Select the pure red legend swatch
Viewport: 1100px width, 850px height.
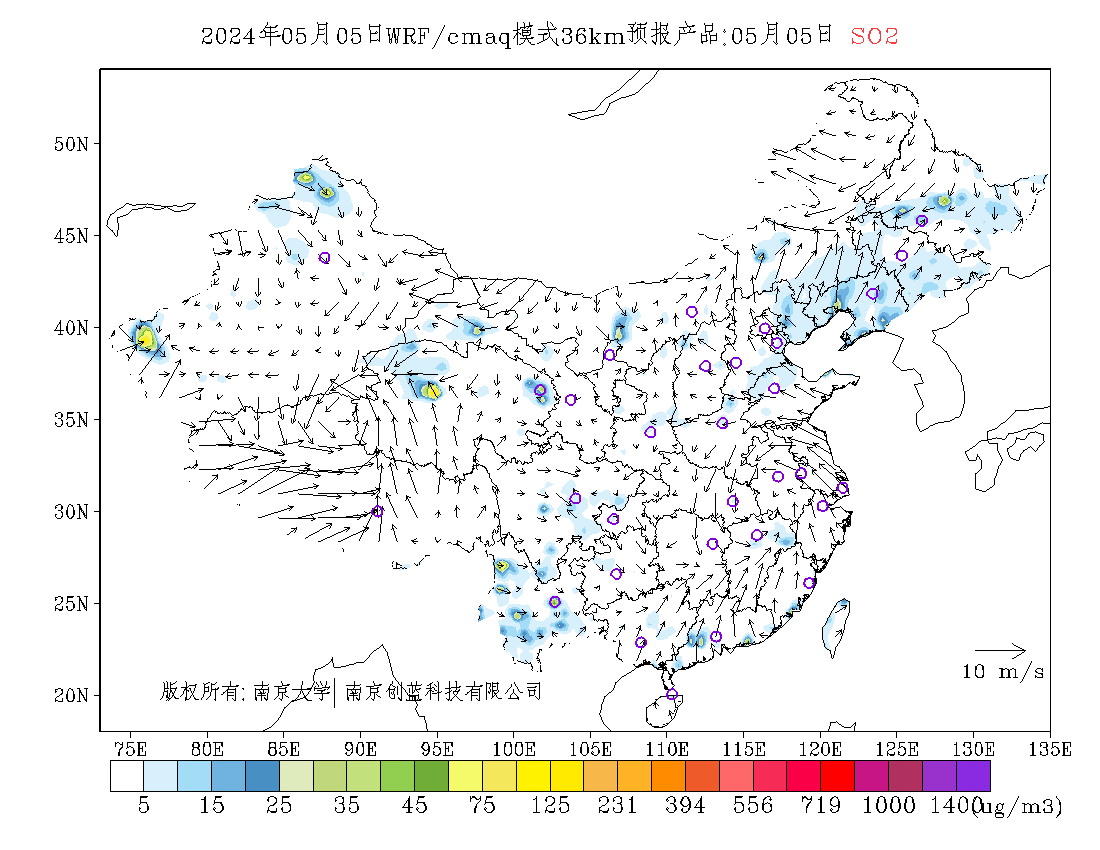pyautogui.click(x=838, y=776)
